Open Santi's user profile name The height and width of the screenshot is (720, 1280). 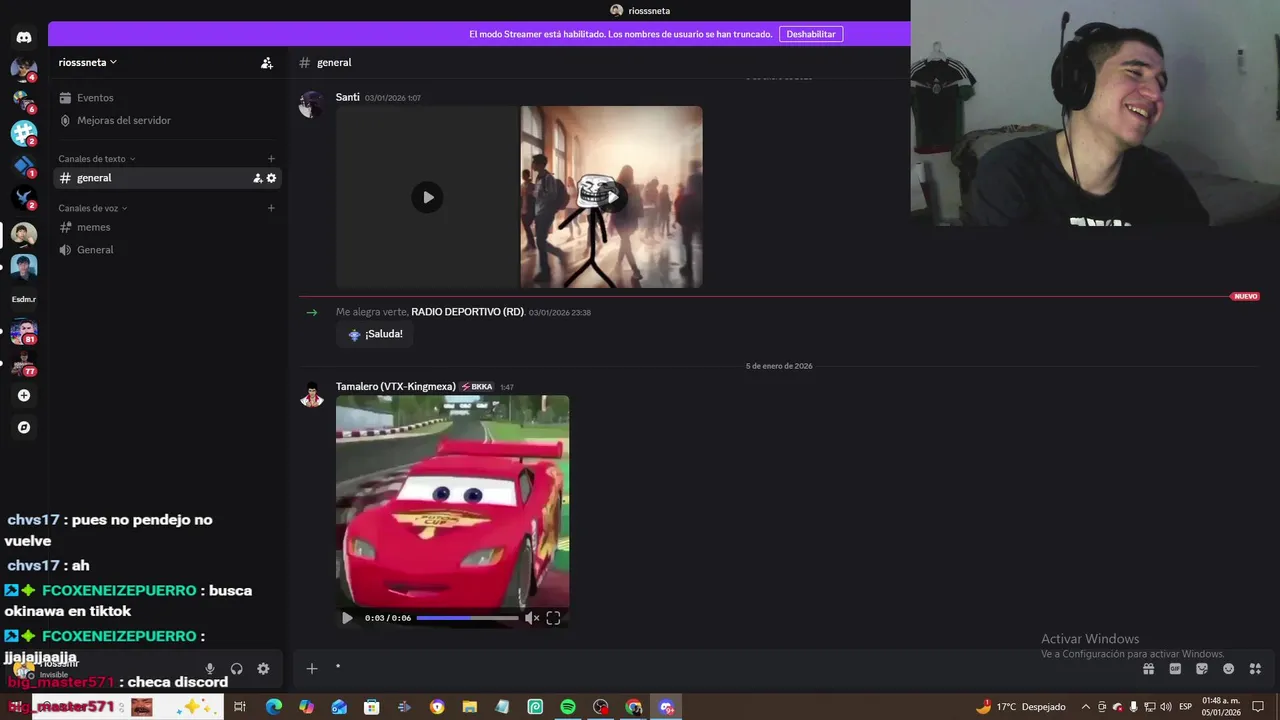pos(348,97)
